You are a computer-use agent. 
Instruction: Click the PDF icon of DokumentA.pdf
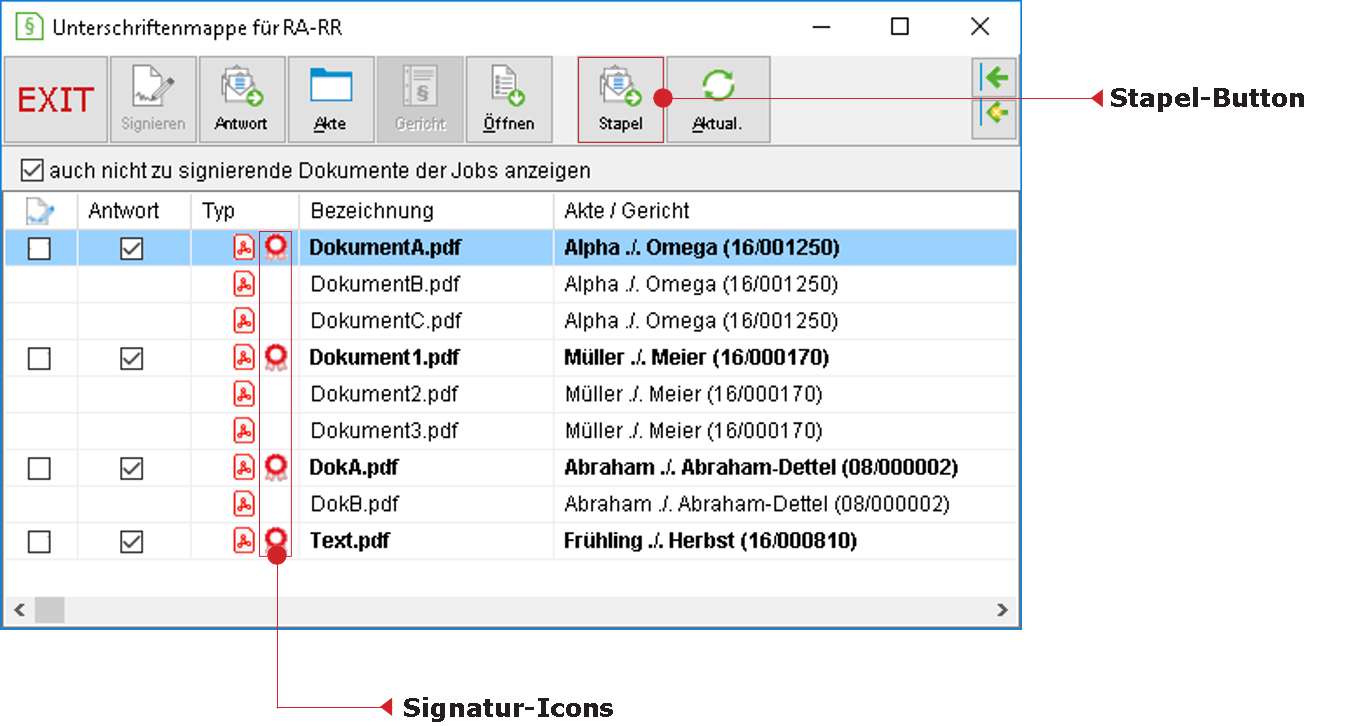pyautogui.click(x=244, y=247)
